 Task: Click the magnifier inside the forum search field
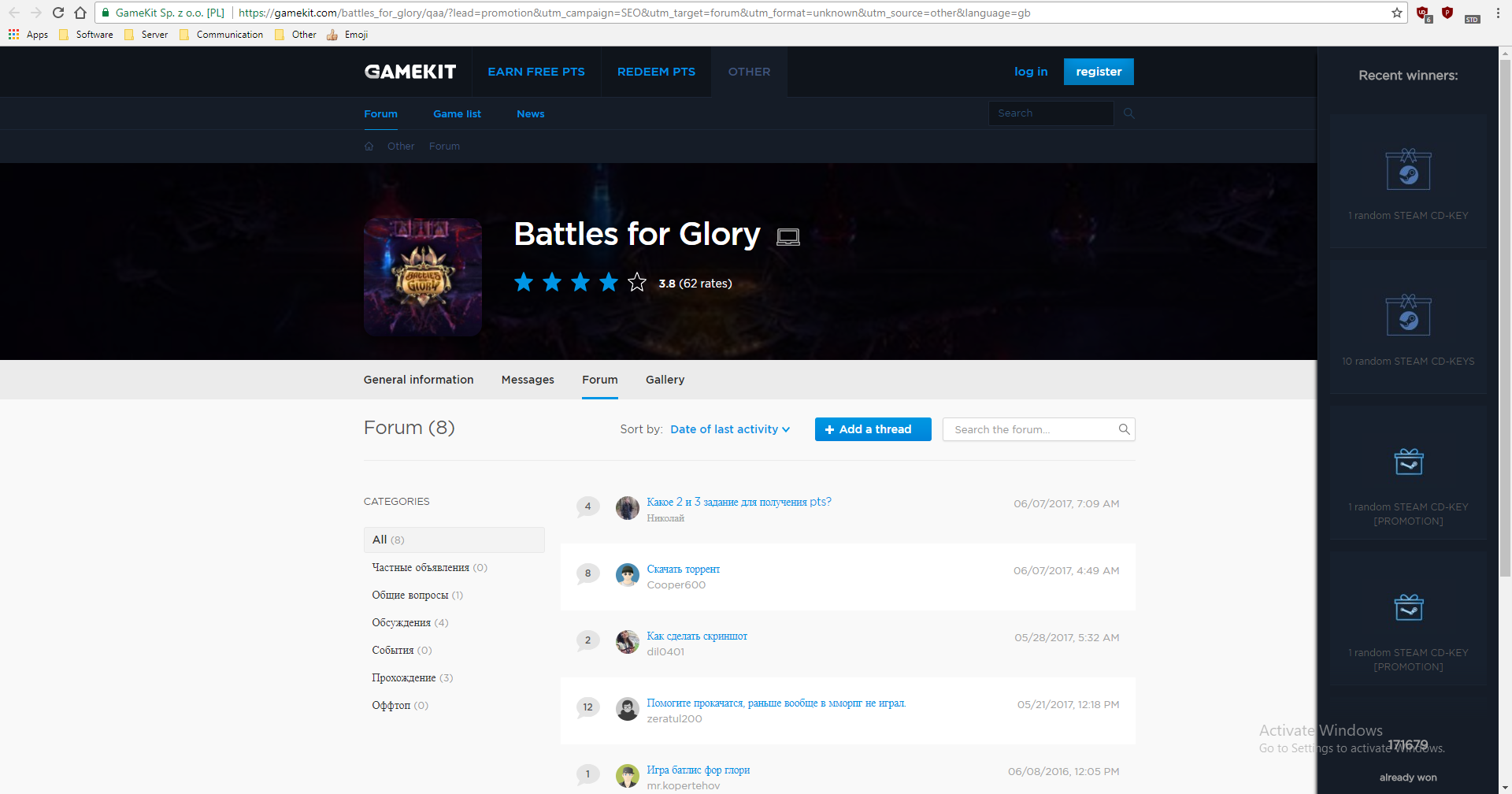point(1123,429)
